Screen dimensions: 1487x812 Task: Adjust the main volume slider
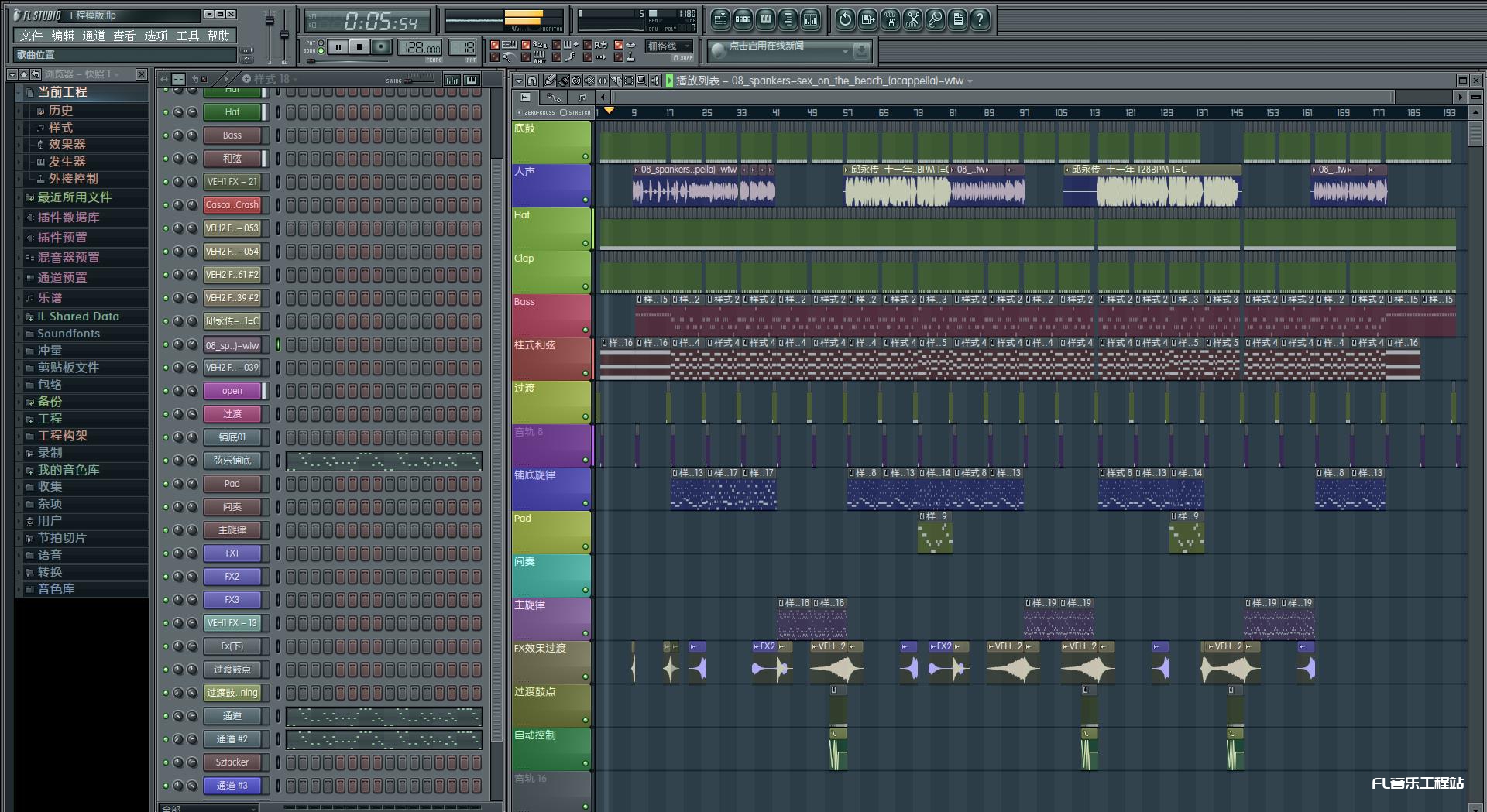pos(270,35)
